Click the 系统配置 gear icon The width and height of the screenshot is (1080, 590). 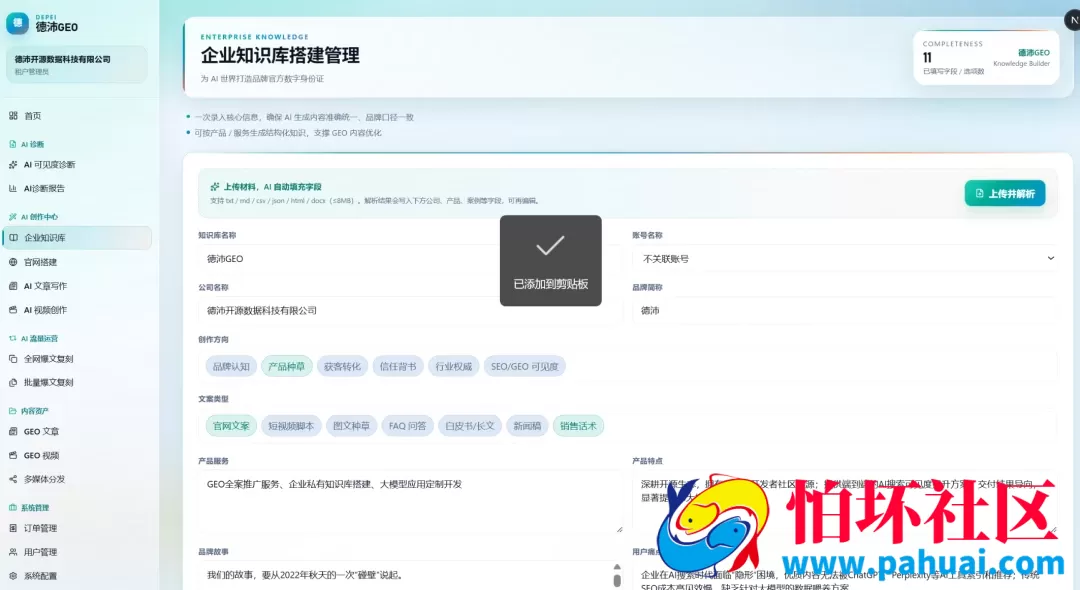pos(13,576)
